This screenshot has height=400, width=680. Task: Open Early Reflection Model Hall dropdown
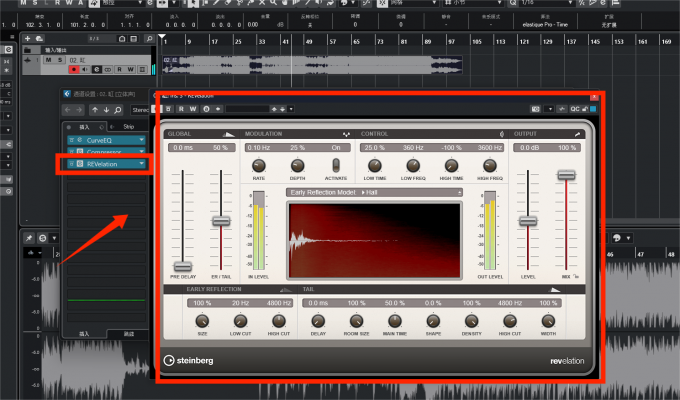(374, 192)
